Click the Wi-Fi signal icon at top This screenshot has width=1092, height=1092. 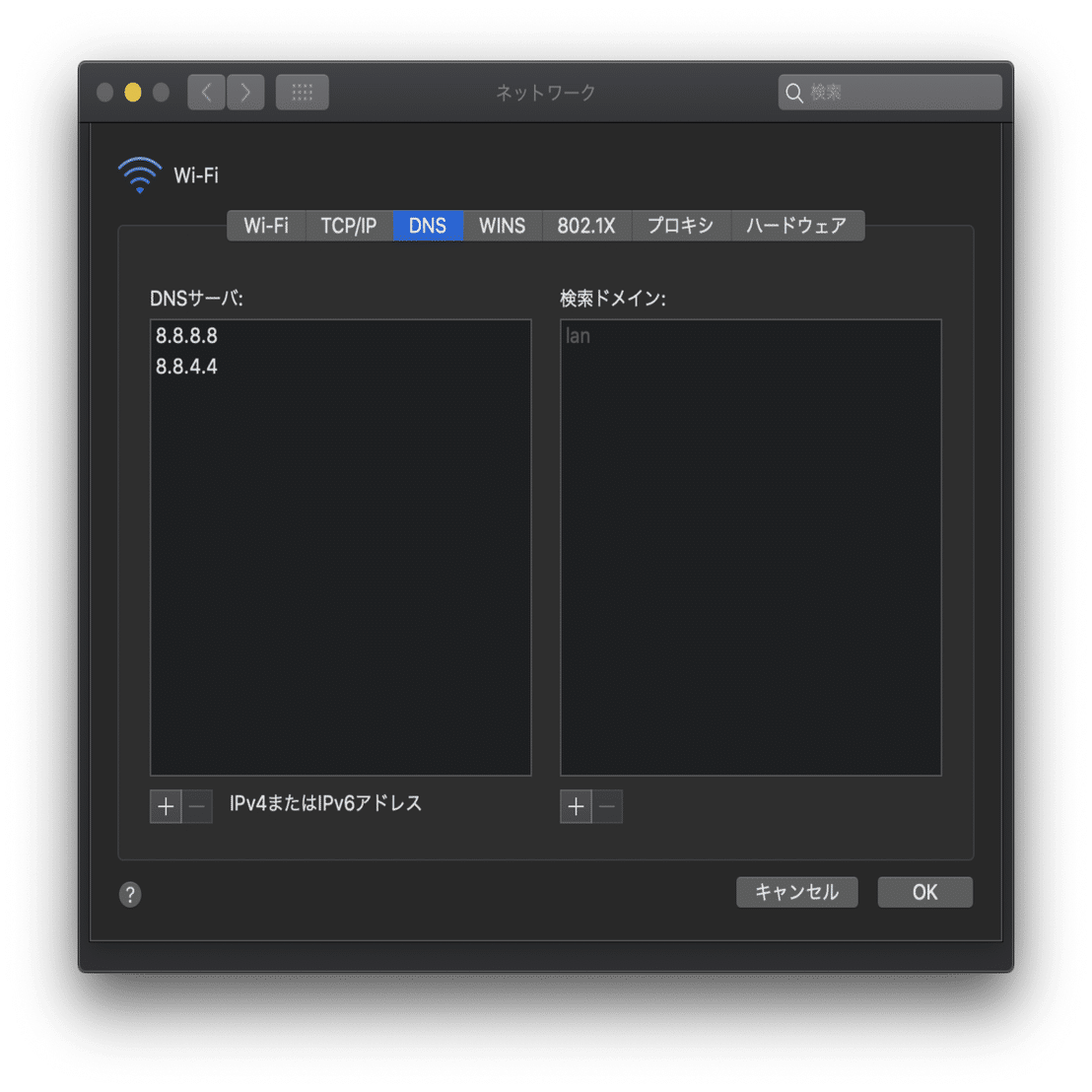pyautogui.click(x=139, y=174)
